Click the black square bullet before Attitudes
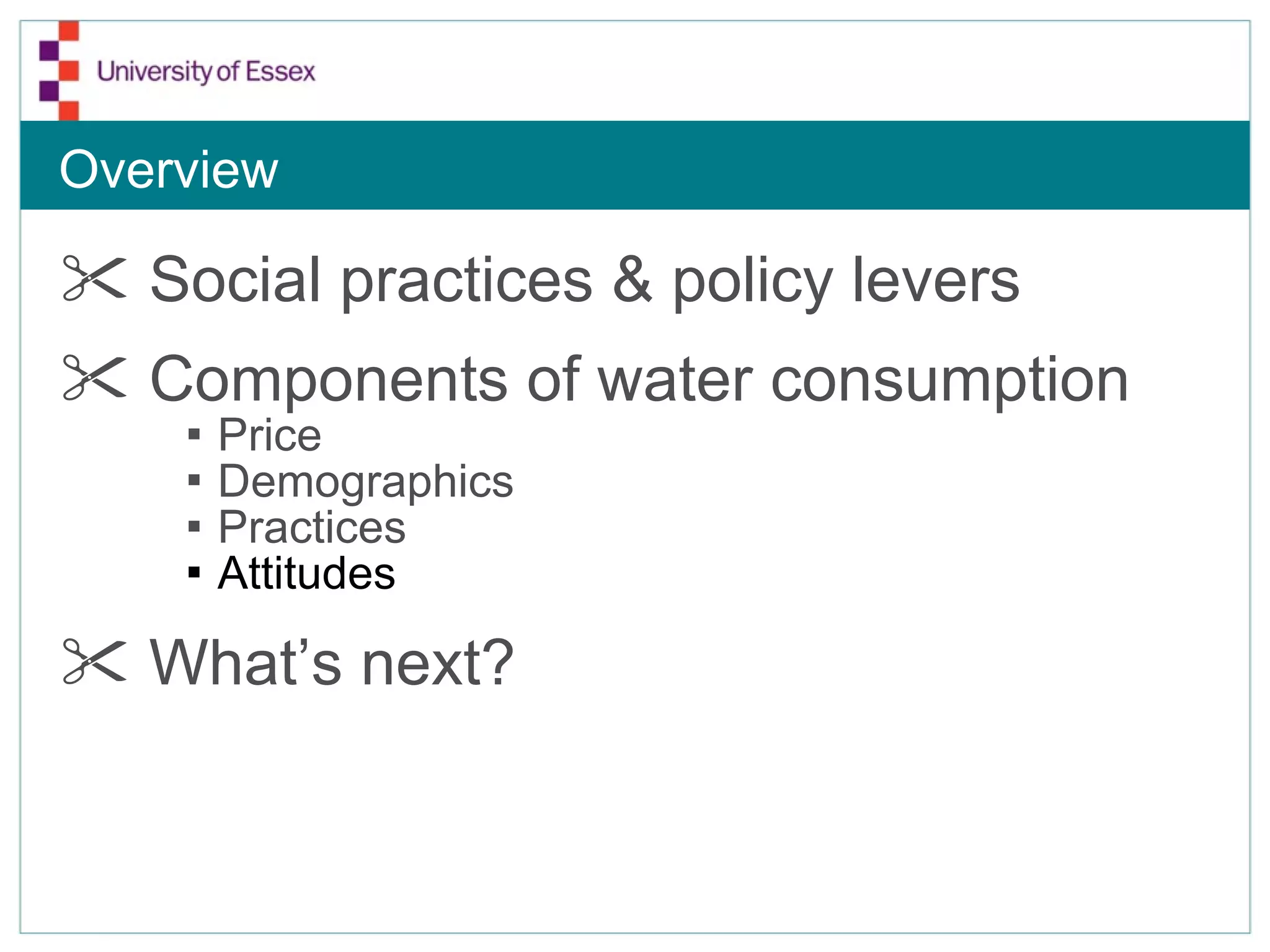This screenshot has width=1270, height=952. [194, 572]
